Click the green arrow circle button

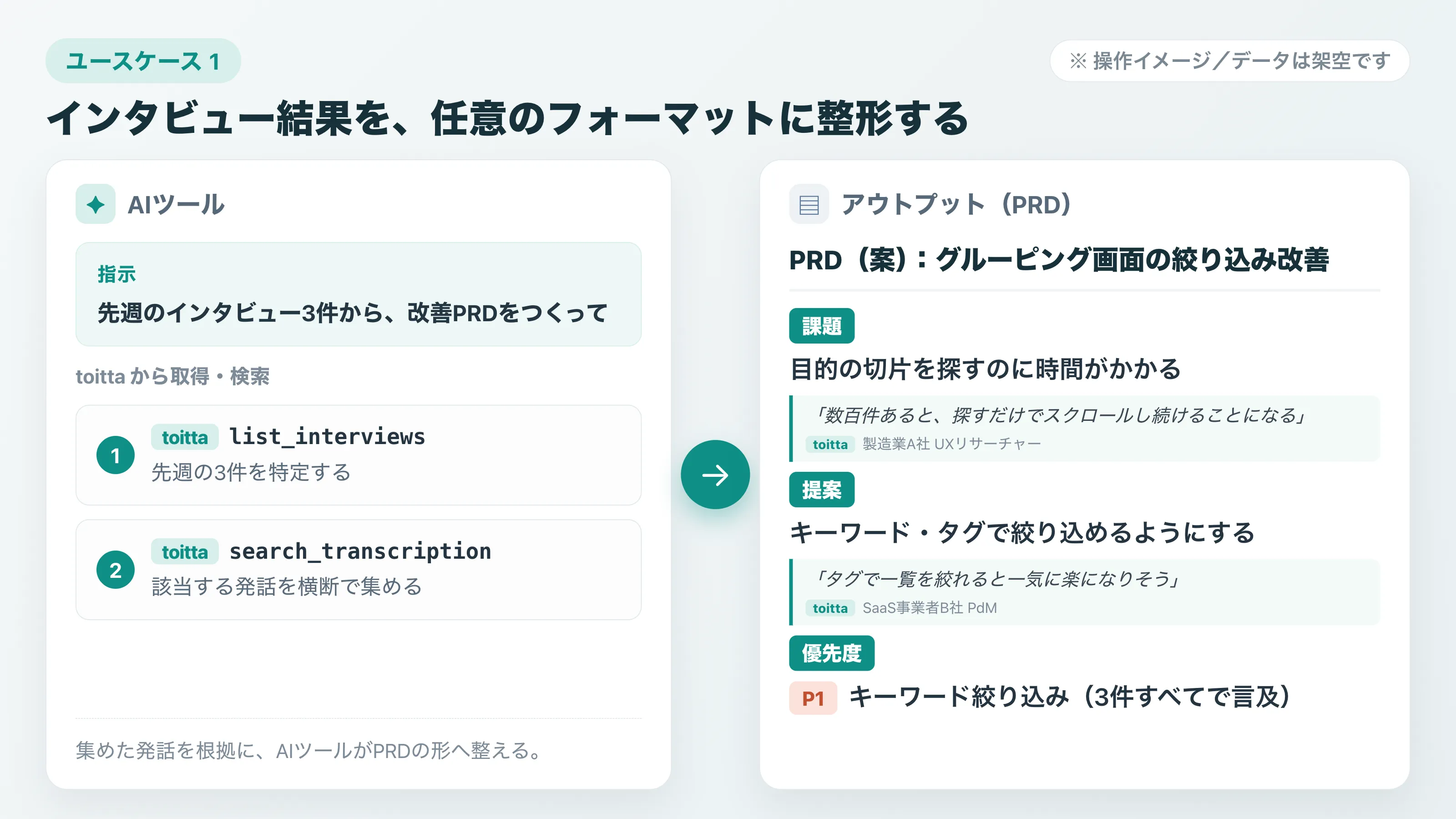pyautogui.click(x=715, y=475)
